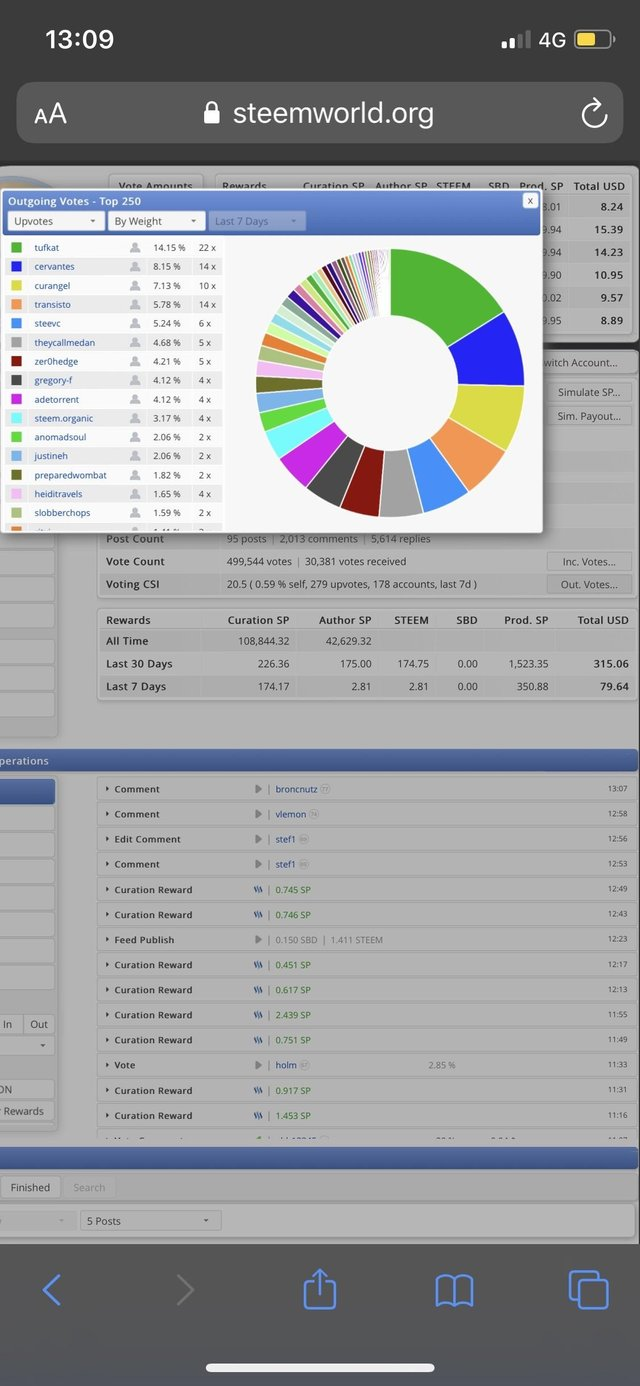Viewport: 640px width, 1386px height.
Task: Tap the Safari address bar steemworld.org
Action: coord(320,113)
